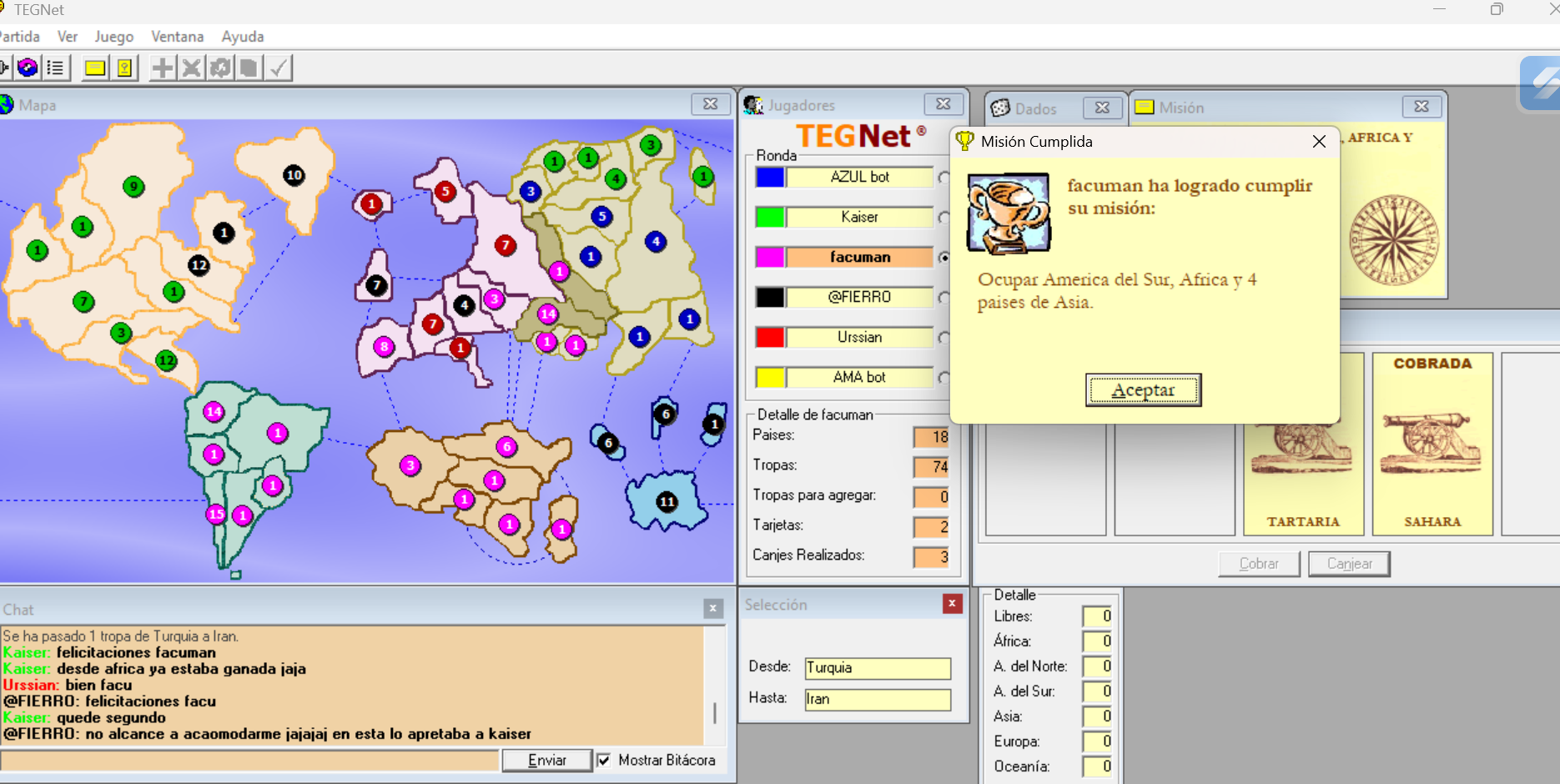The width and height of the screenshot is (1560, 784).
Task: Click the plus add-troops toolbar icon
Action: [163, 68]
